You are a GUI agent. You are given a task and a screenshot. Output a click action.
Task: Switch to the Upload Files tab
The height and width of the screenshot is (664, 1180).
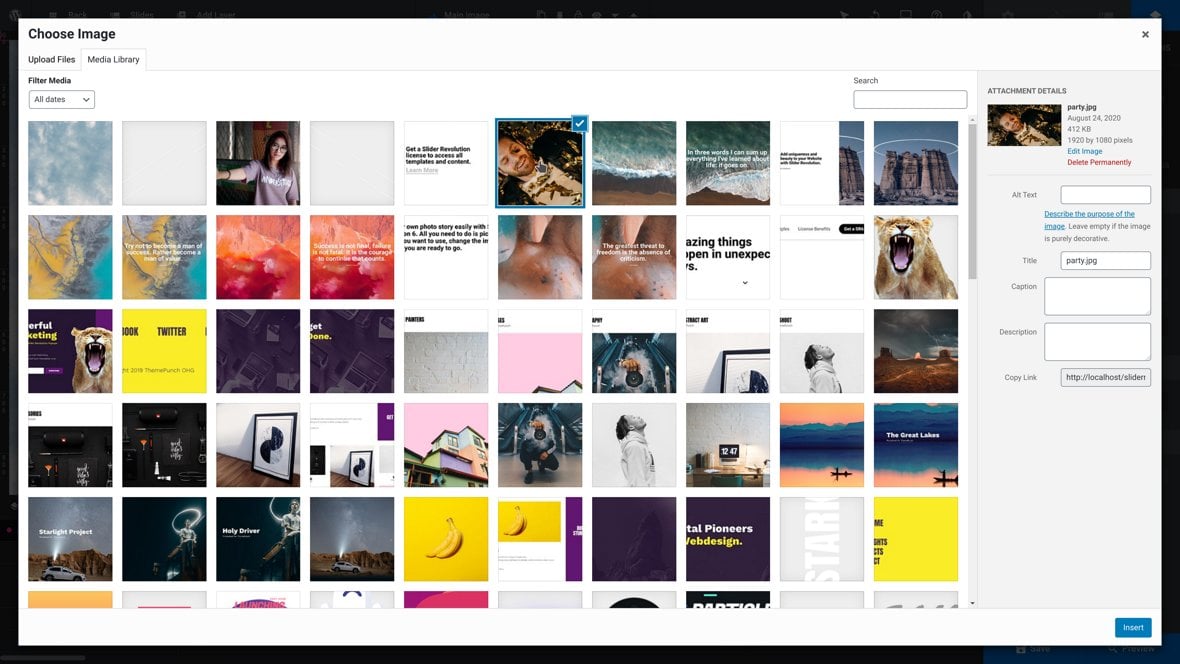click(51, 59)
